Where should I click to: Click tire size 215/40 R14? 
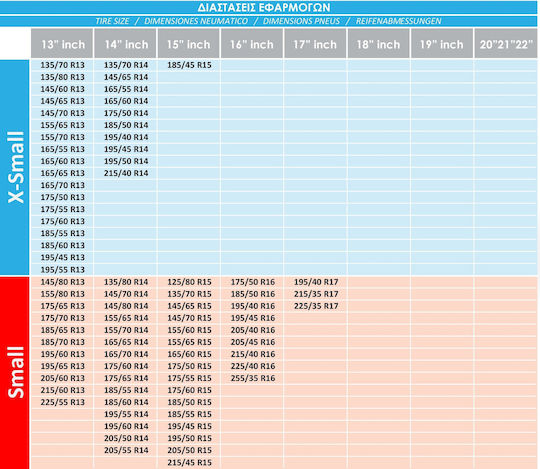pos(126,173)
